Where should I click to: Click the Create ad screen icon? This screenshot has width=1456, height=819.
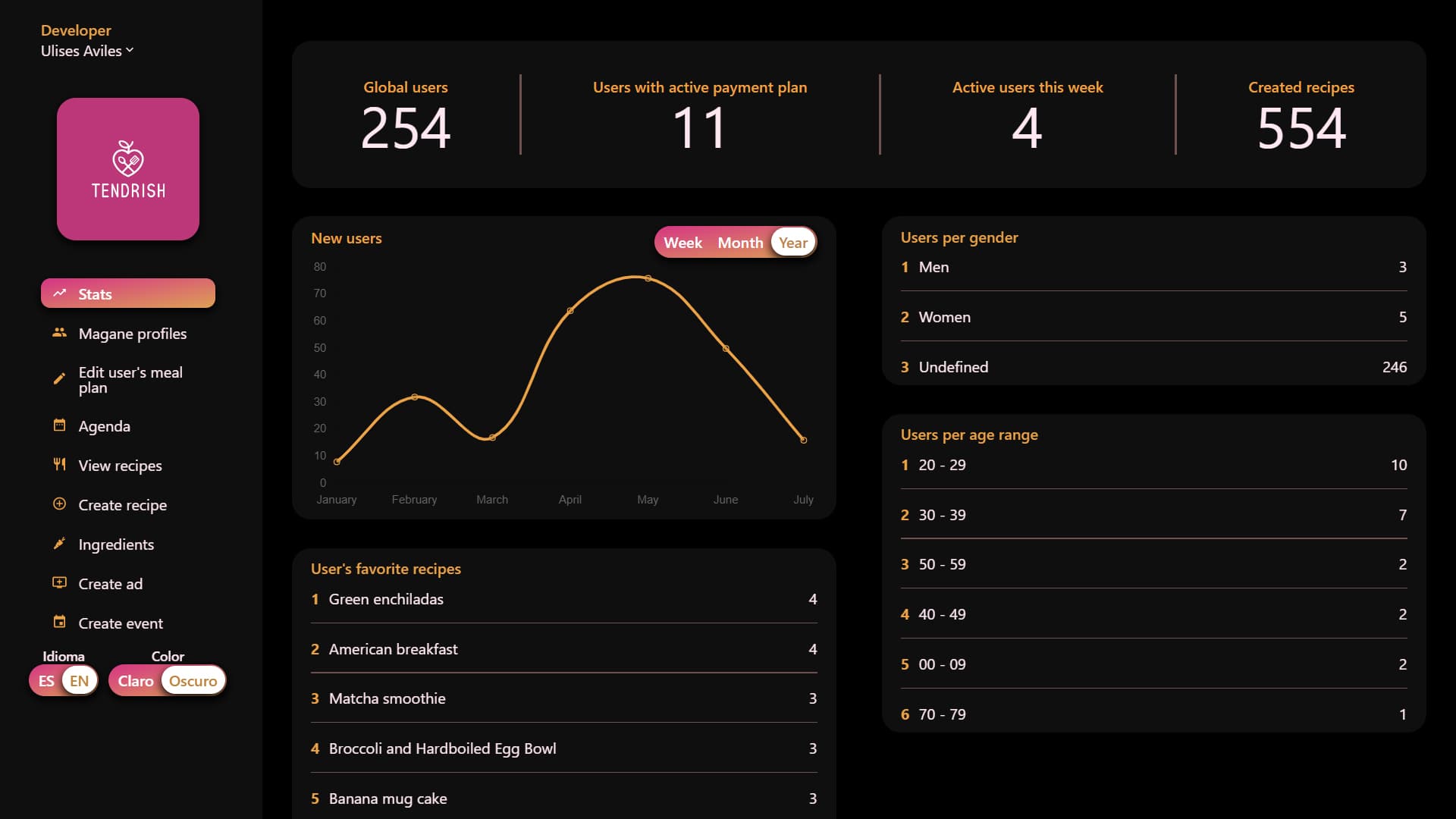click(x=59, y=582)
